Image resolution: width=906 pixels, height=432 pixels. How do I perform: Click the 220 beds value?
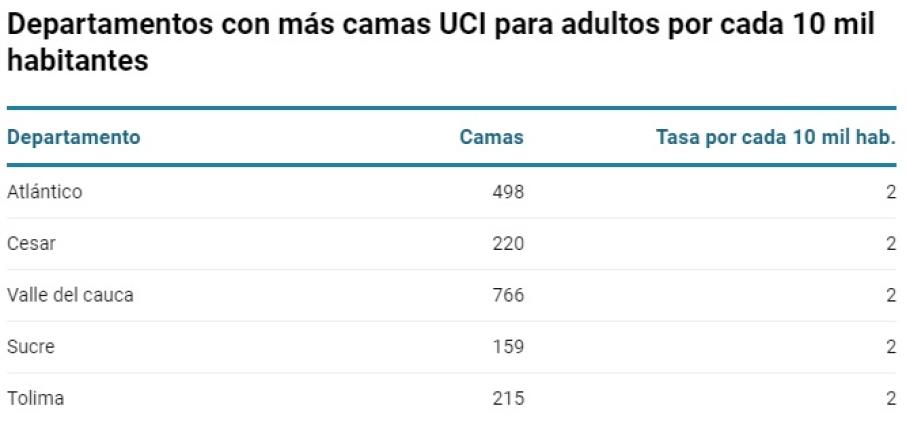(x=507, y=243)
